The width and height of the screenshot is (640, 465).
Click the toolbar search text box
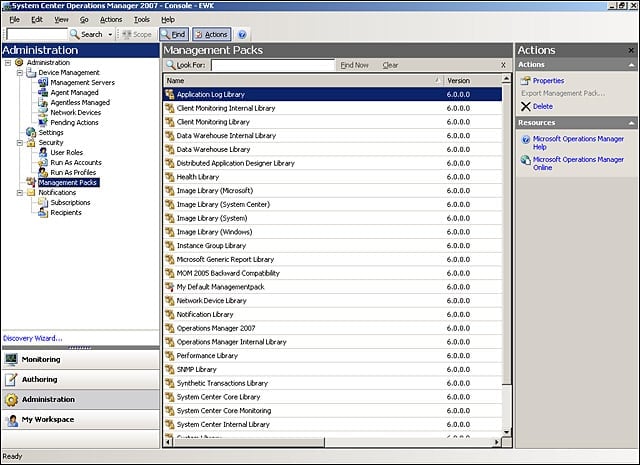[x=37, y=35]
